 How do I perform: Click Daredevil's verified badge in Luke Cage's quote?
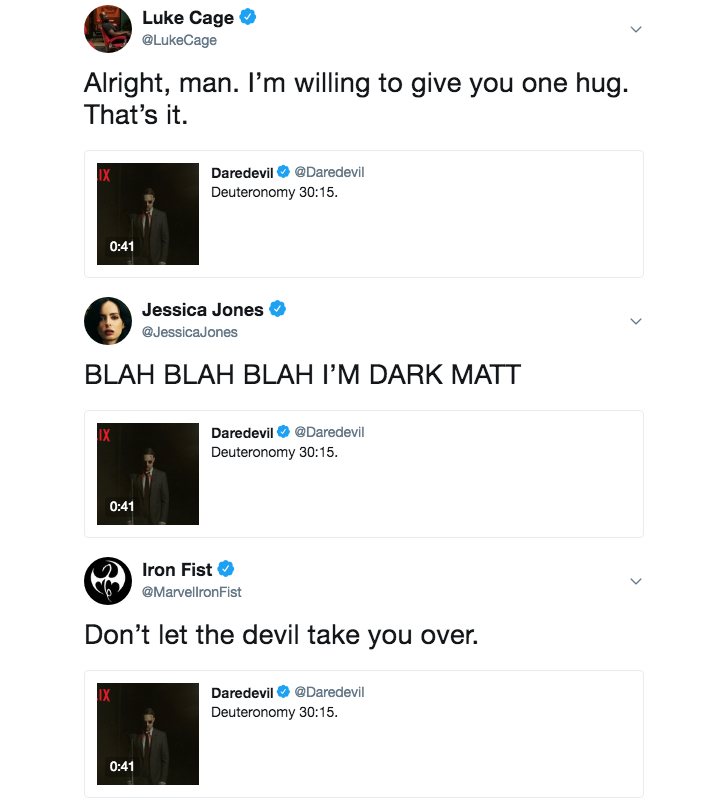pyautogui.click(x=283, y=172)
